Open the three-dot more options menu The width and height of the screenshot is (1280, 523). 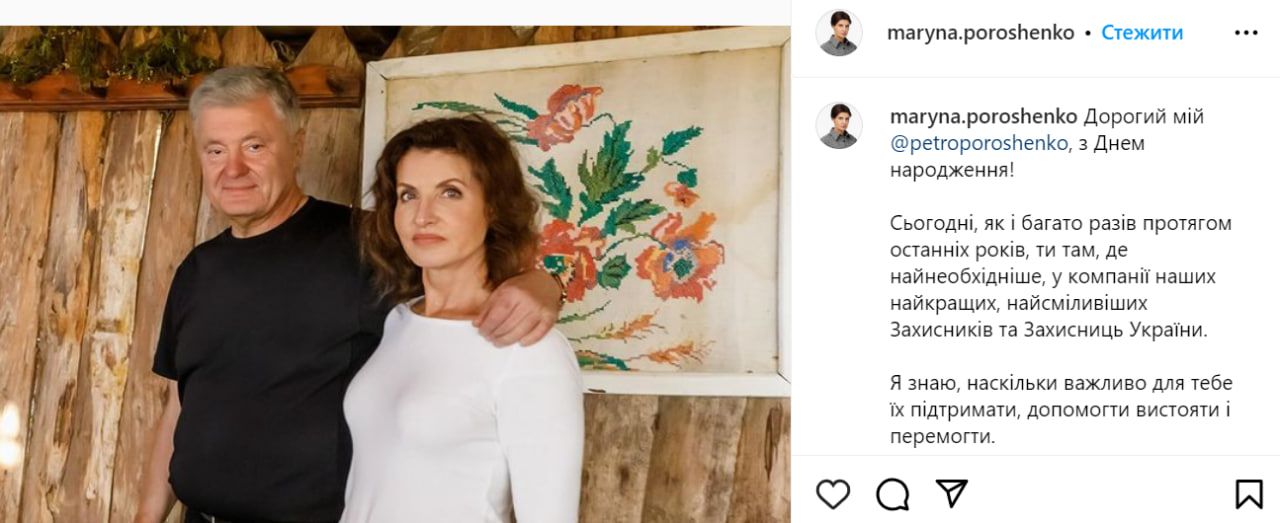pyautogui.click(x=1246, y=33)
